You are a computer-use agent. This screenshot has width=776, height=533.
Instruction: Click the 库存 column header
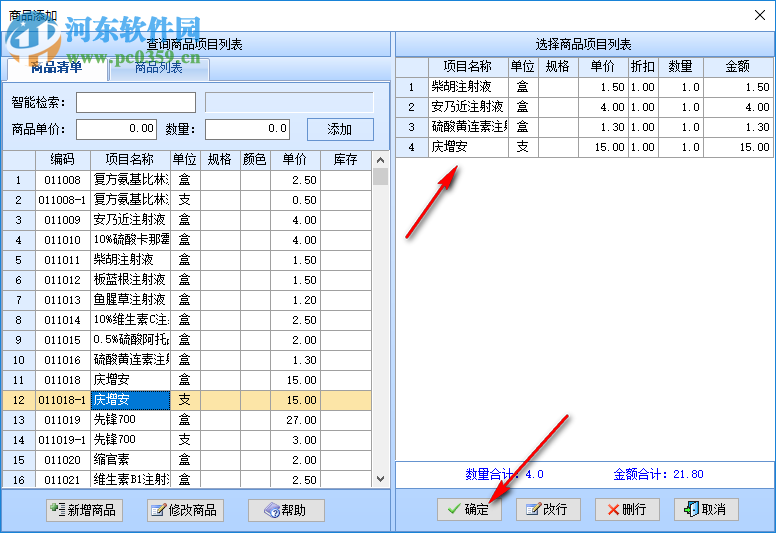coord(345,160)
